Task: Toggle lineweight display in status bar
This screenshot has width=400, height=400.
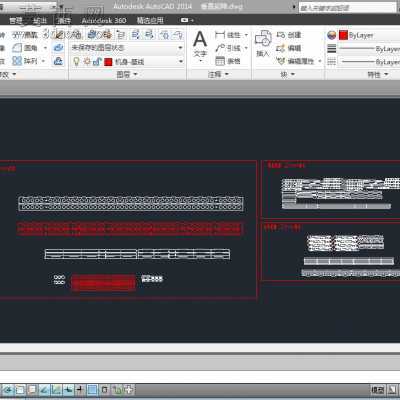Action: pyautogui.click(x=80, y=389)
